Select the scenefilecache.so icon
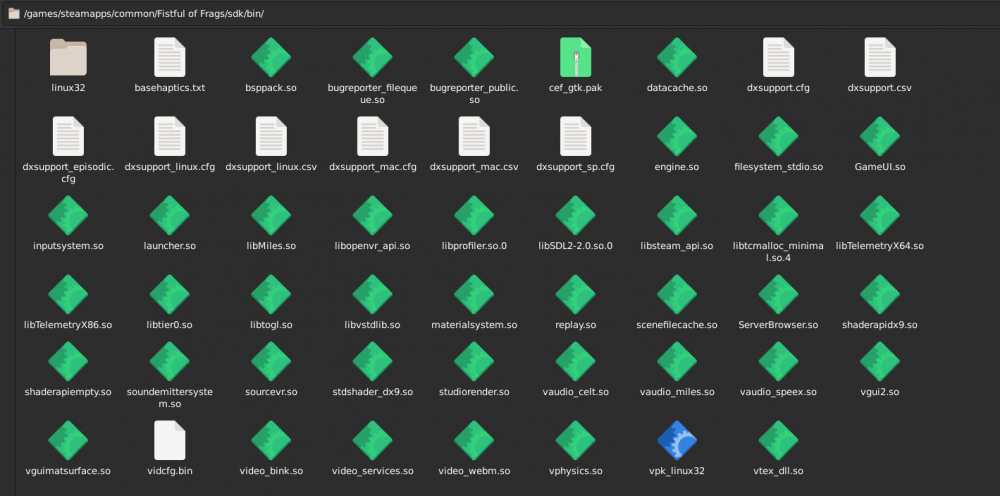Image resolution: width=1000 pixels, height=496 pixels. [x=677, y=295]
